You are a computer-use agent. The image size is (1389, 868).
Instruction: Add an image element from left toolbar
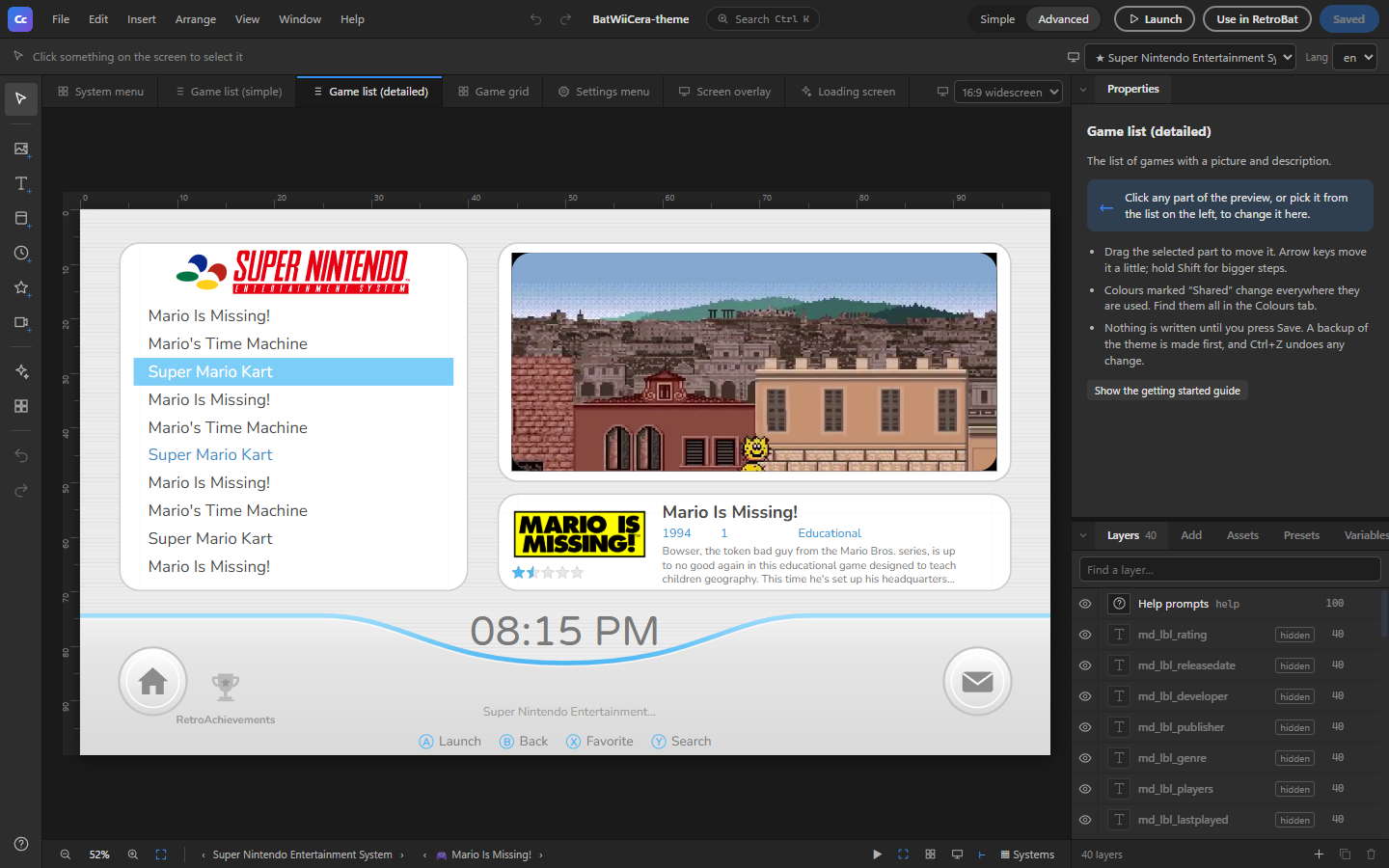[21, 149]
